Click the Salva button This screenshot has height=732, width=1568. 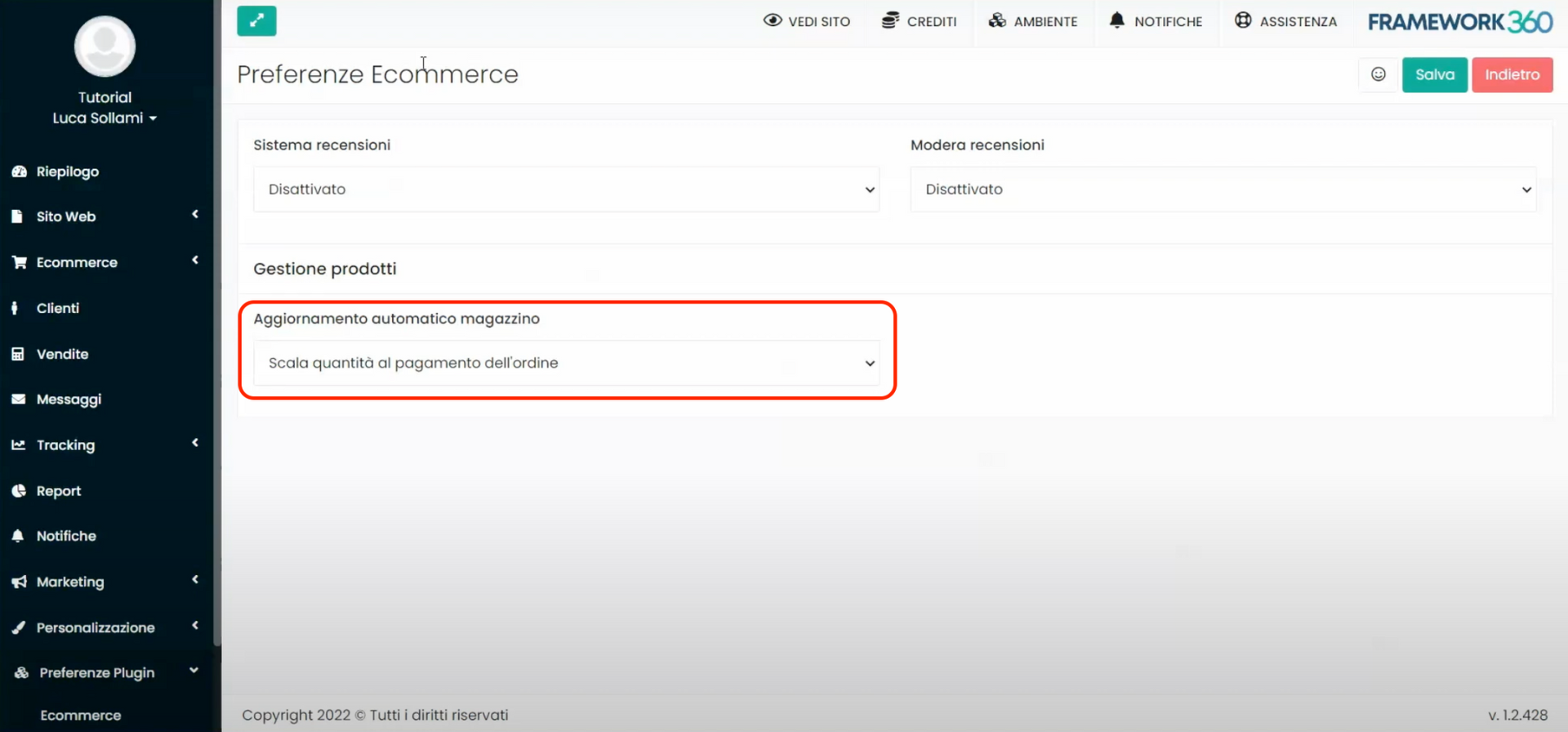pyautogui.click(x=1434, y=74)
